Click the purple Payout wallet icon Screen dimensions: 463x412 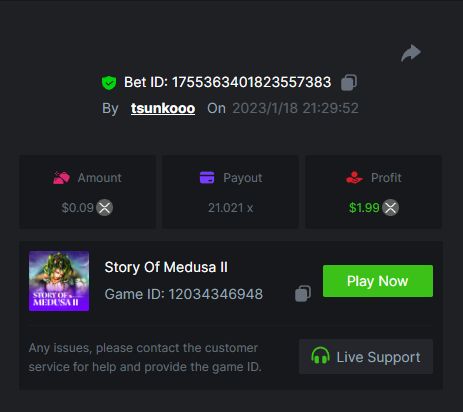pos(207,178)
